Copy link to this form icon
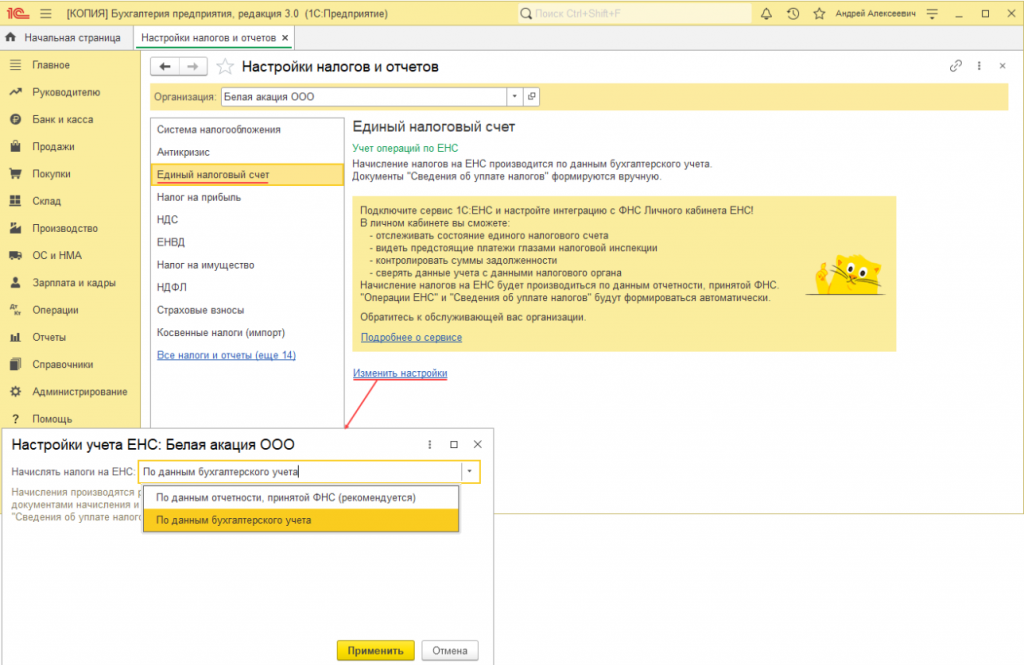Image resolution: width=1024 pixels, height=665 pixels. (955, 66)
